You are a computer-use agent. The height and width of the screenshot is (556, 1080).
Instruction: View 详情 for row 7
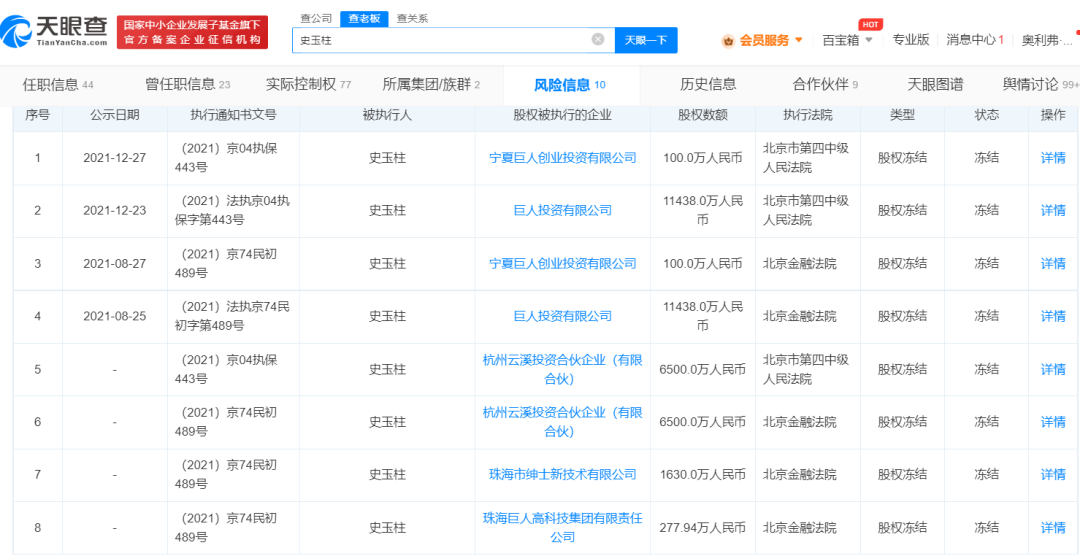(1052, 475)
